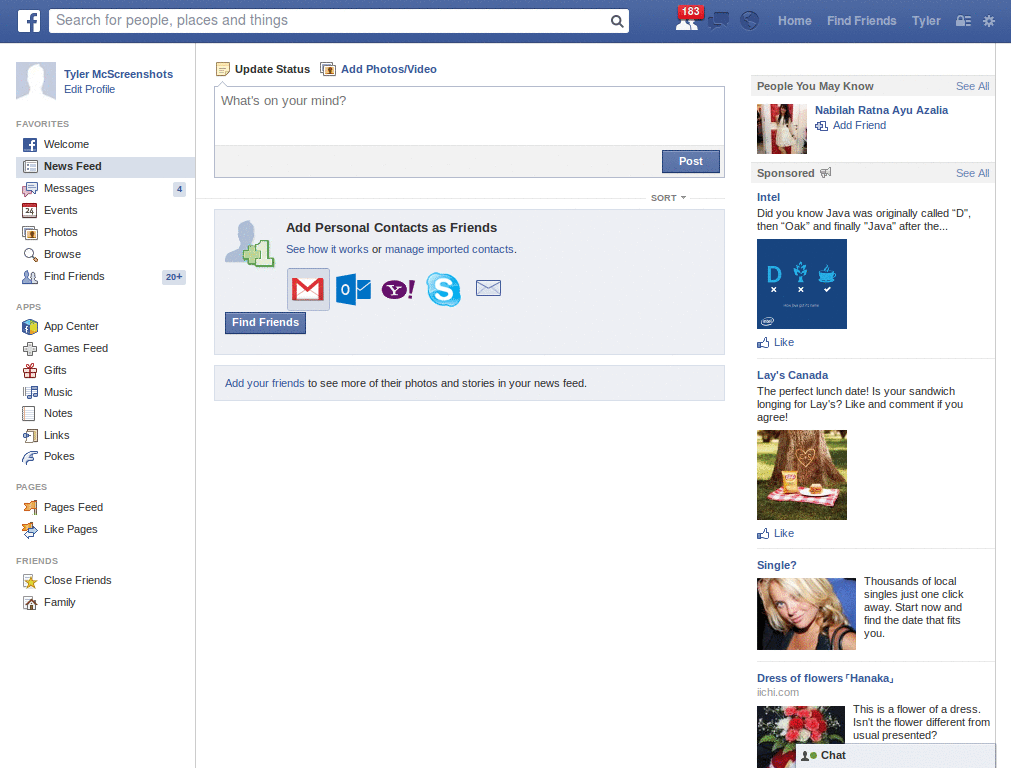1024x768 pixels.
Task: Click manage imported contacts link
Action: coord(449,249)
